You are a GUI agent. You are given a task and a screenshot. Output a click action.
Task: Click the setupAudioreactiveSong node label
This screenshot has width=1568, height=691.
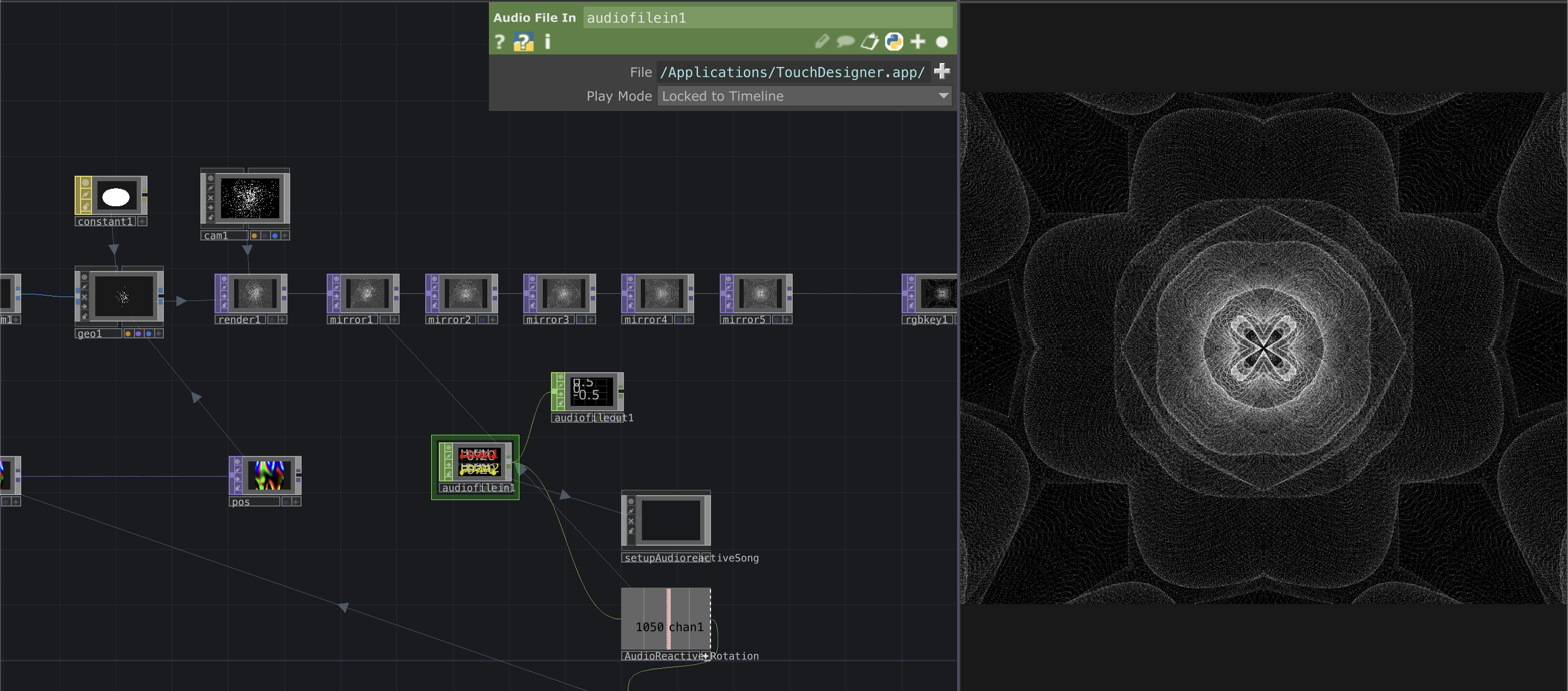[691, 558]
